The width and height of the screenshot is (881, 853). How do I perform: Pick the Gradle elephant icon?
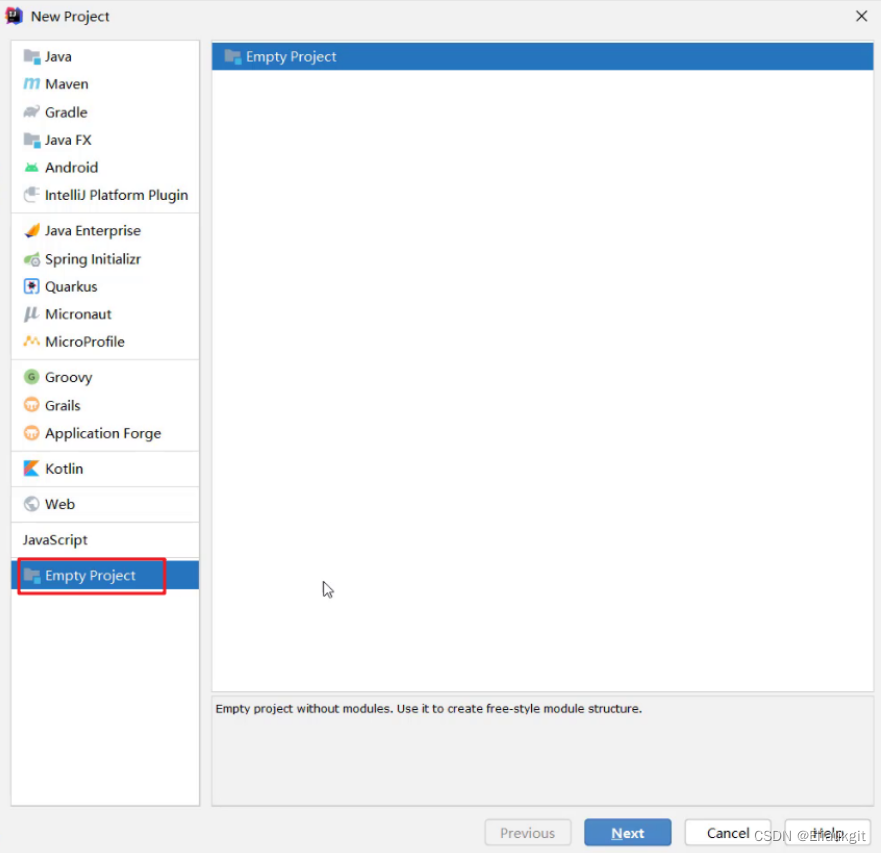pos(31,112)
